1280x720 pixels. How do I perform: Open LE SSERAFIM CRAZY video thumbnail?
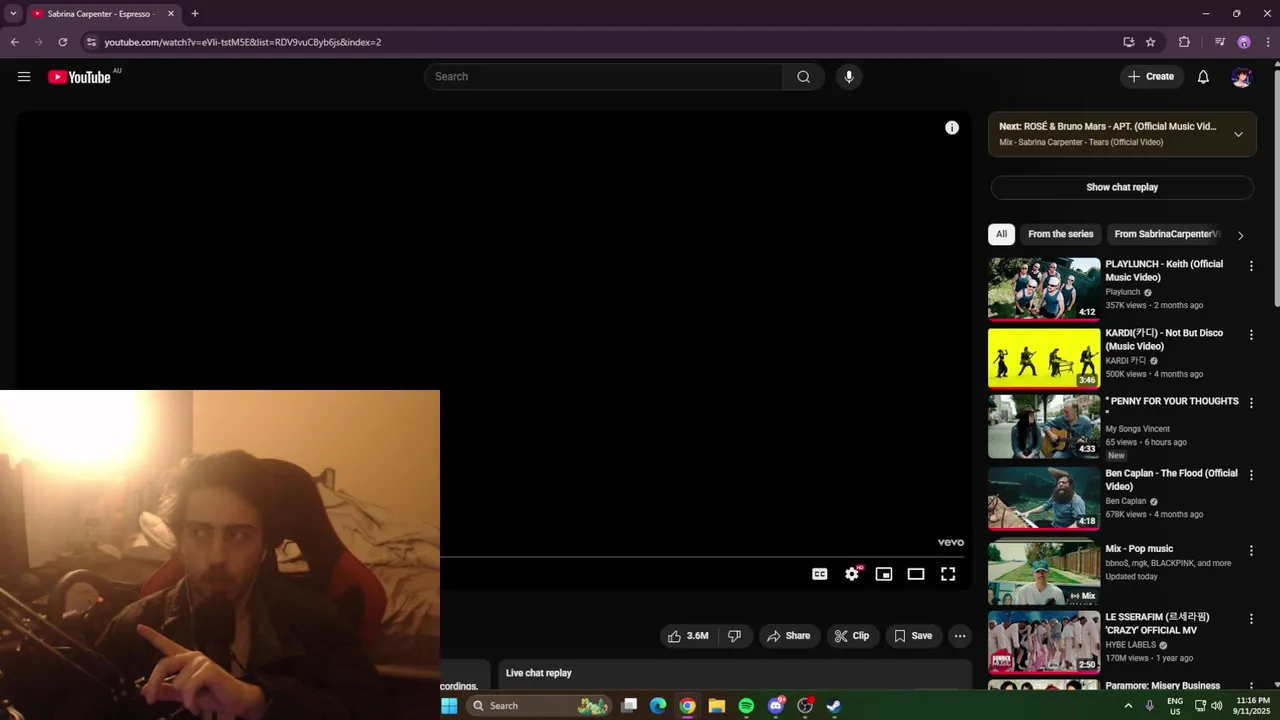1044,642
